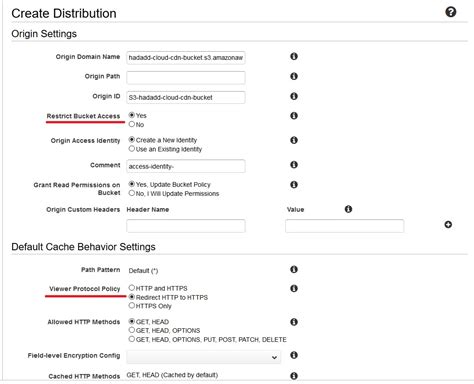
Task: Select Yes, Update Bucket Policy
Action: 132,184
